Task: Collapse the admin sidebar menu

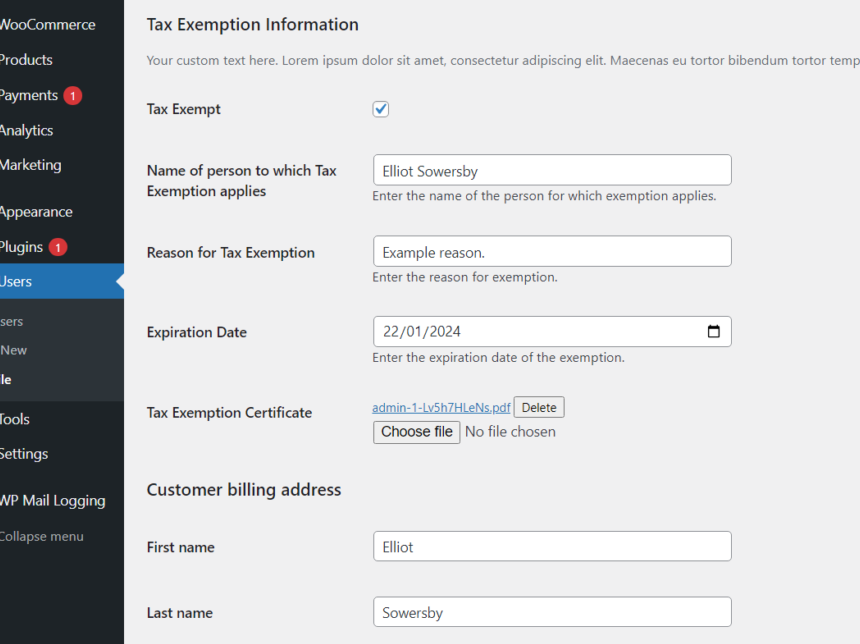Action: click(x=42, y=536)
